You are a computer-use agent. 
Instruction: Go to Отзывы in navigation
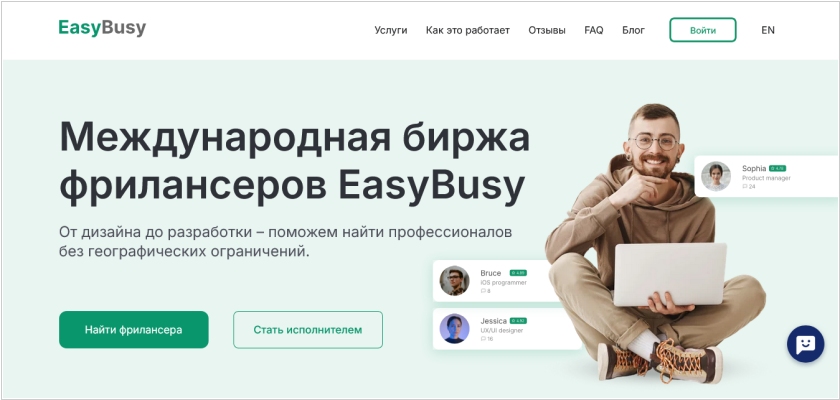(x=547, y=31)
